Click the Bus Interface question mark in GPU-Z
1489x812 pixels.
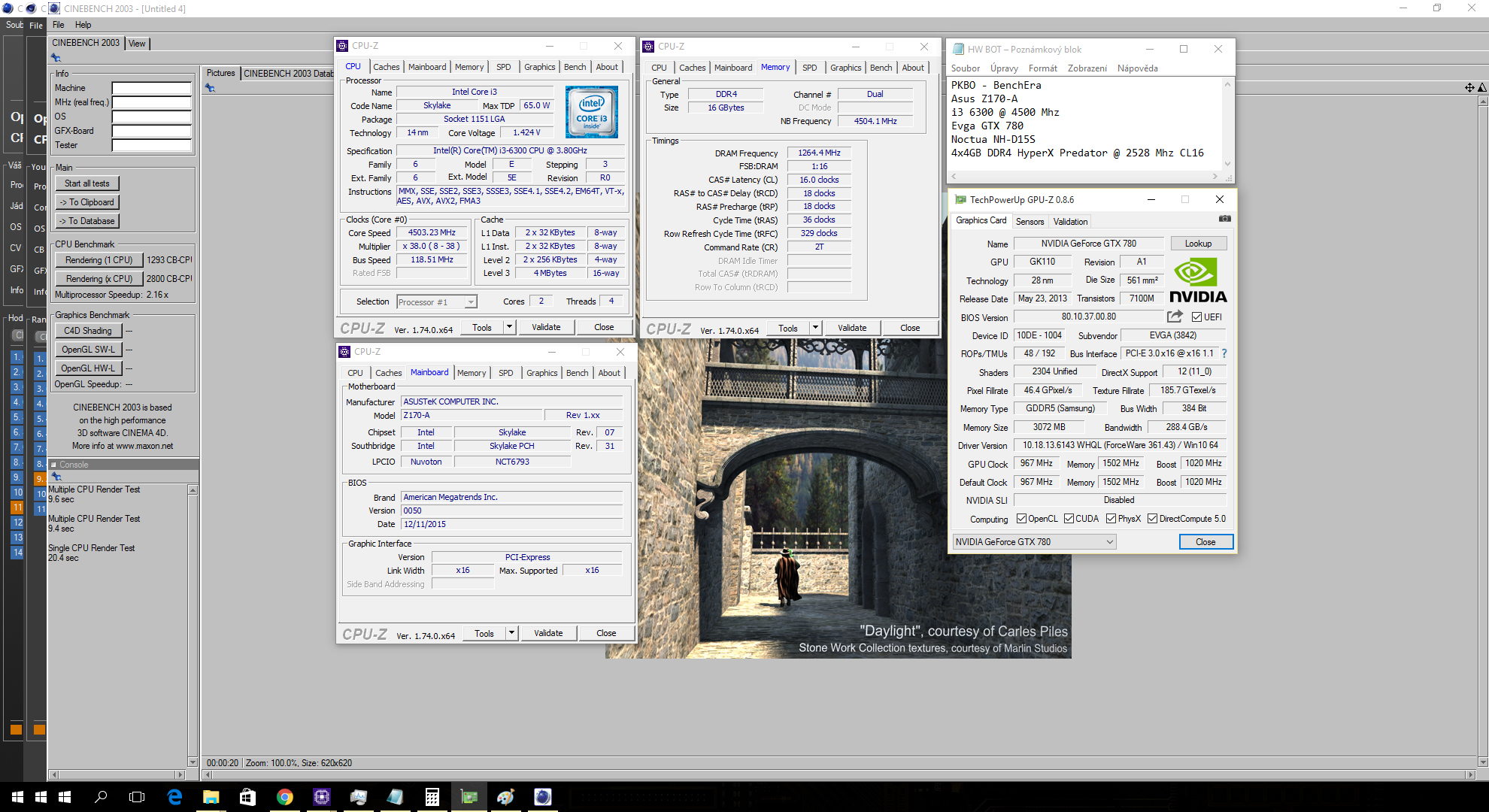point(1224,353)
